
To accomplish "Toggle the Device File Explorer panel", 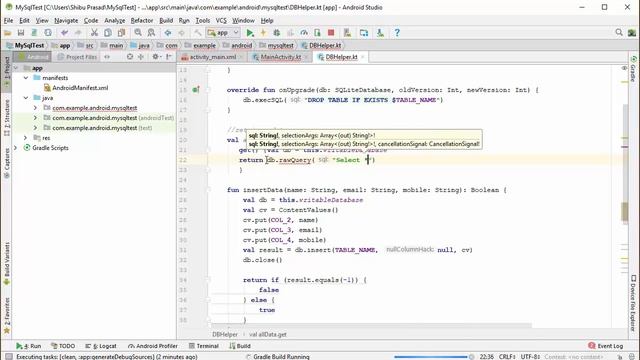I will tap(633, 302).
